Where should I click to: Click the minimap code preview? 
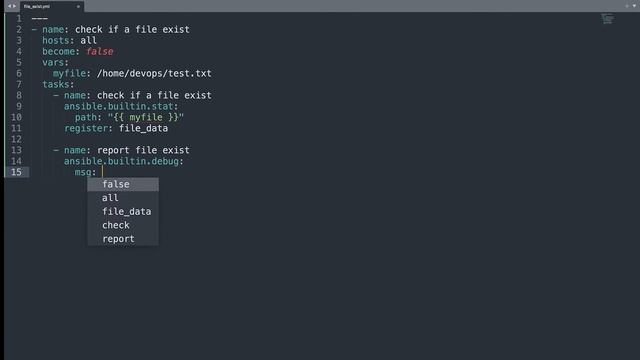pos(607,19)
